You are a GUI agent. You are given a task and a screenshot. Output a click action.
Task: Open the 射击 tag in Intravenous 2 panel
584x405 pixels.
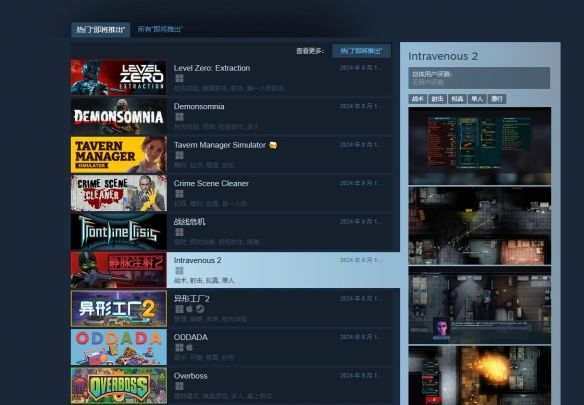pyautogui.click(x=437, y=99)
